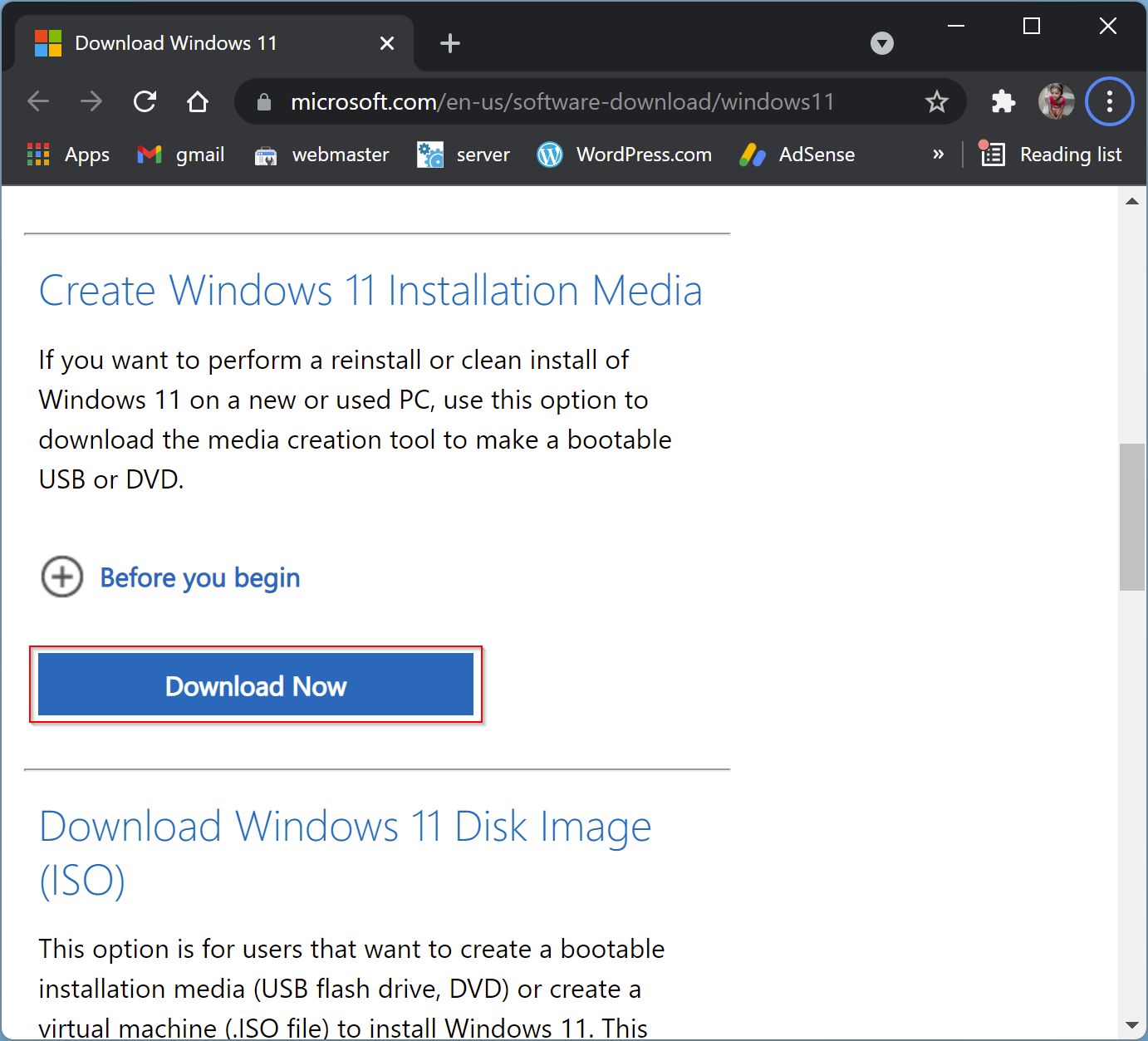Click Download Windows 11 Disk Image heading
This screenshot has width=1148, height=1041.
tap(345, 853)
